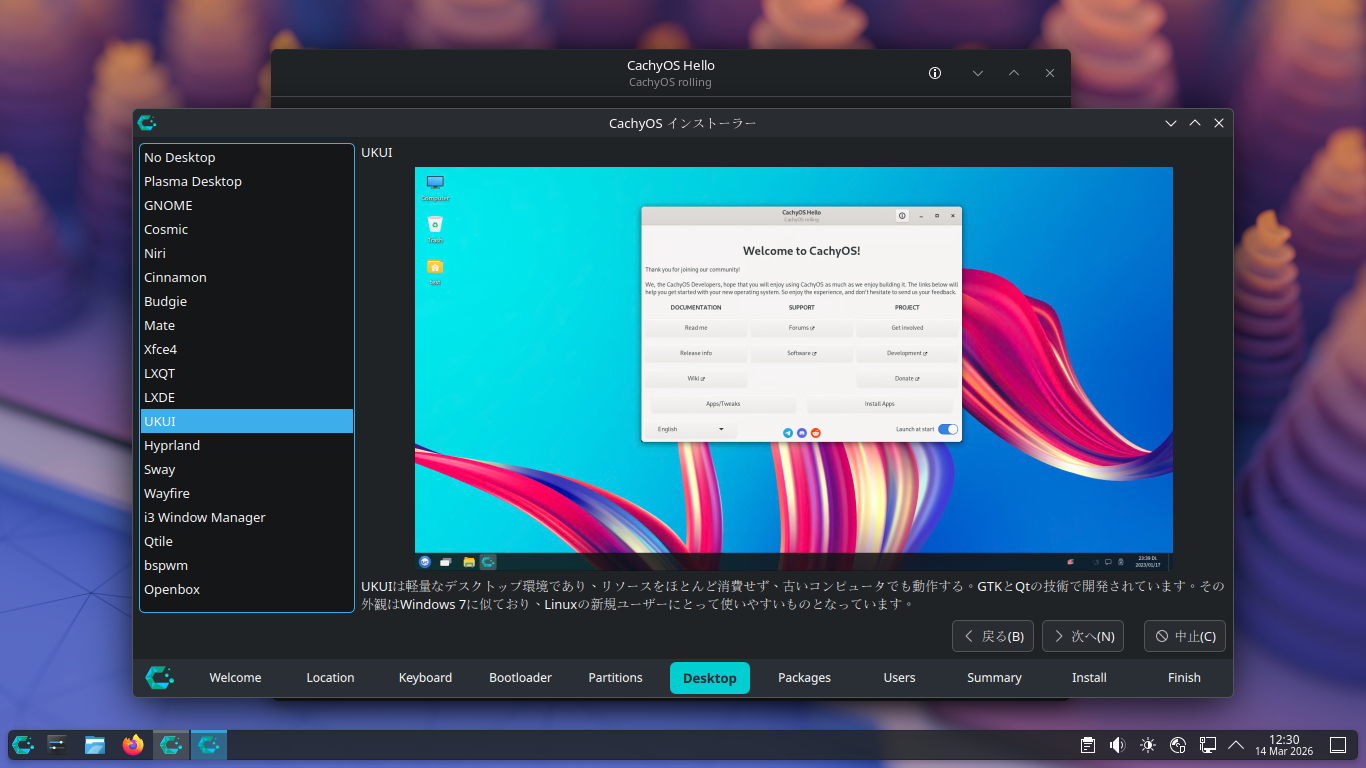Select the Install step
This screenshot has height=768, width=1366.
(x=1089, y=678)
